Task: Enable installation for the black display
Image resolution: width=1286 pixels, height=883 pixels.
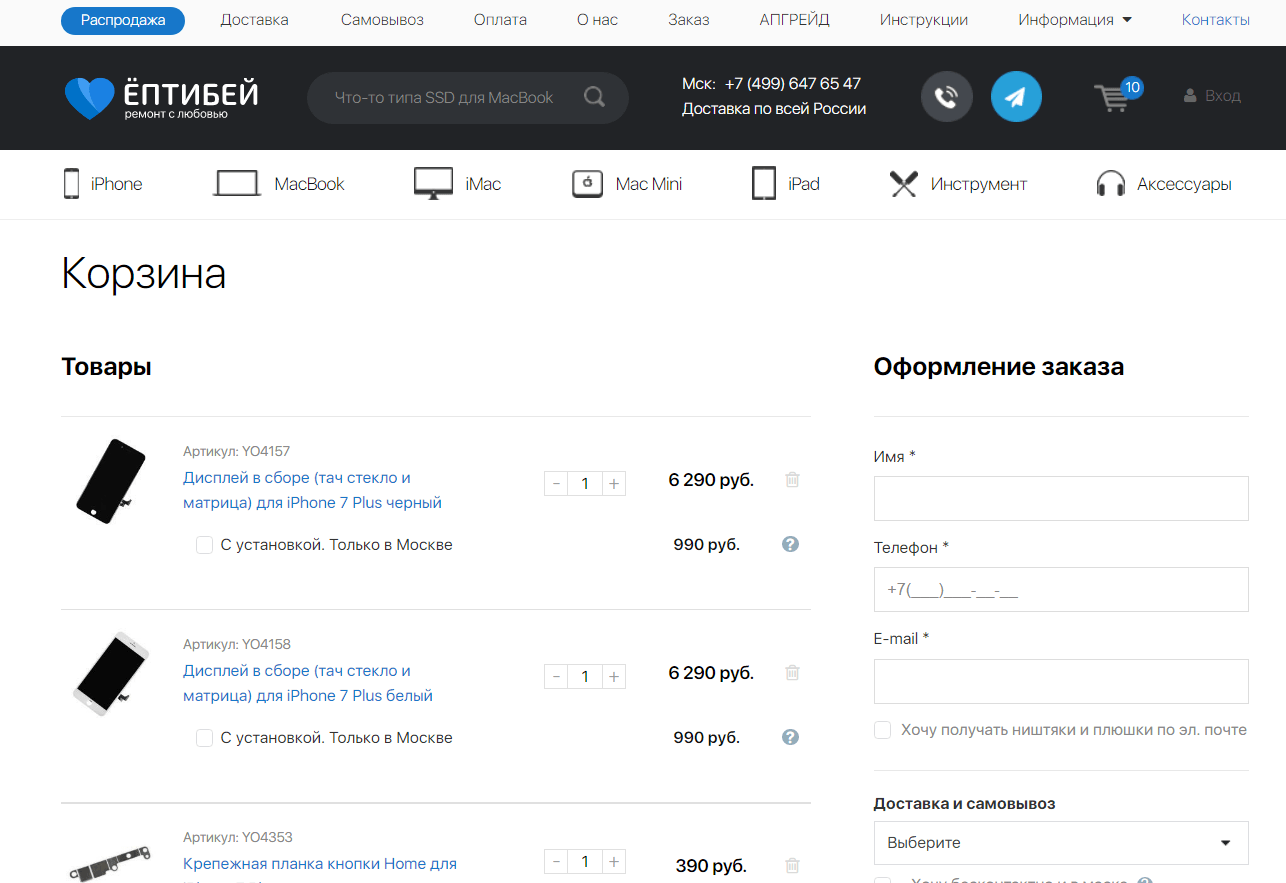Action: [x=204, y=545]
